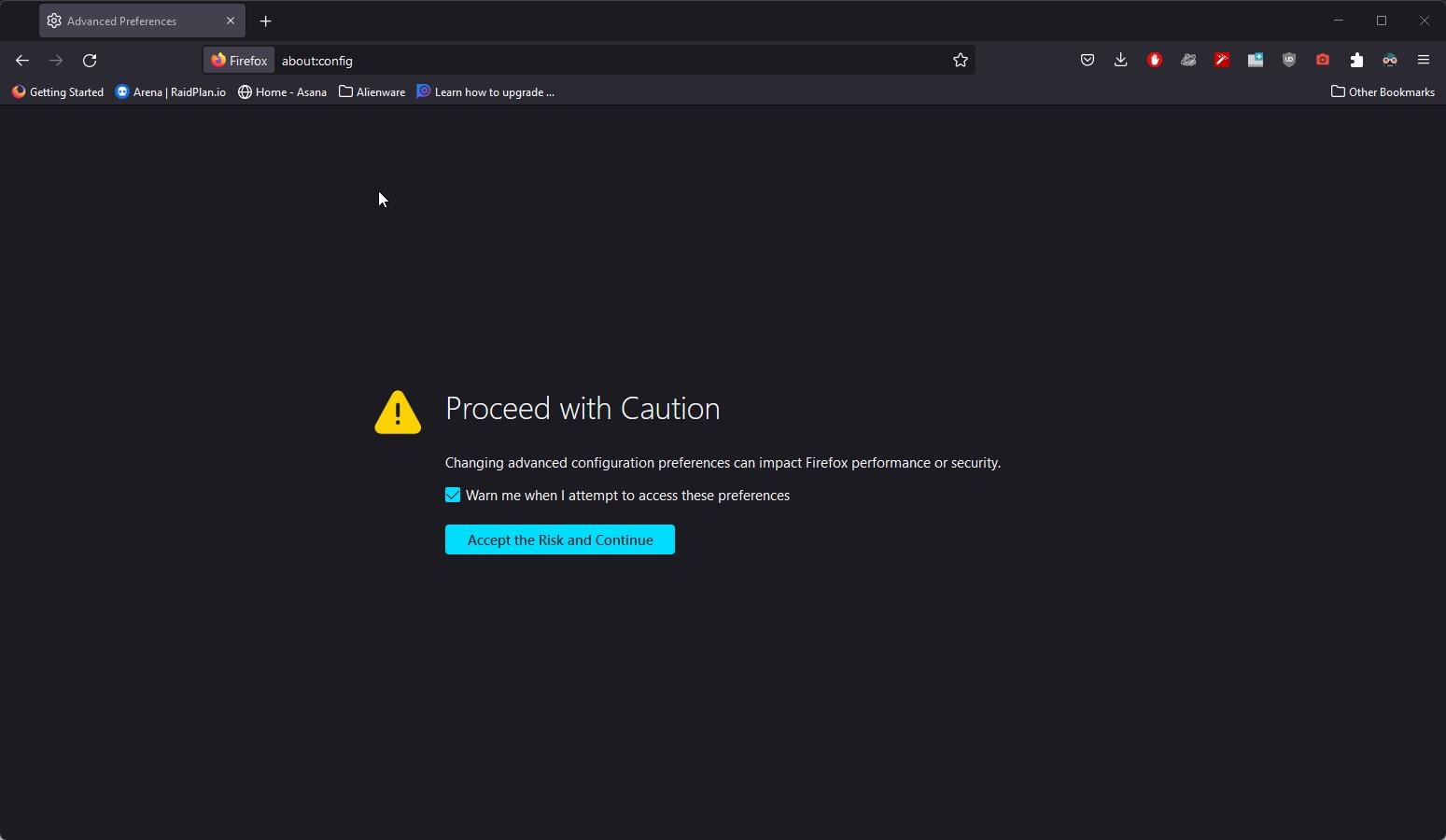
Task: Bookmark this page with the star icon
Action: click(x=961, y=61)
